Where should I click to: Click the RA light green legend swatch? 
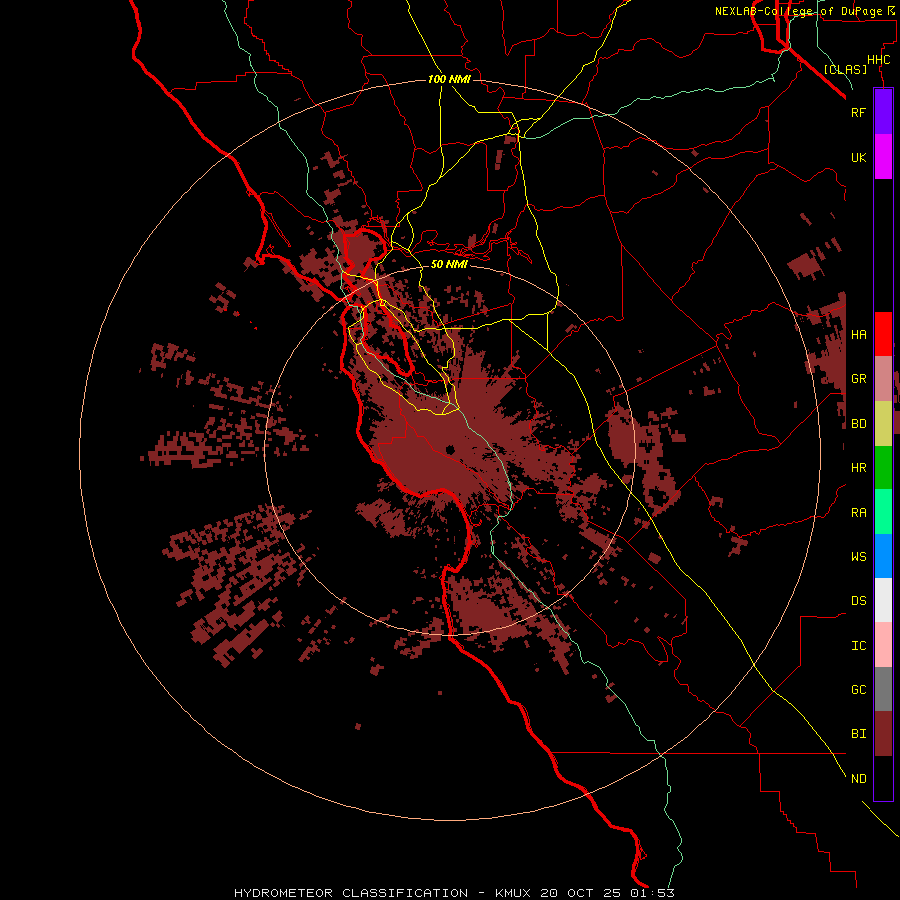(883, 512)
